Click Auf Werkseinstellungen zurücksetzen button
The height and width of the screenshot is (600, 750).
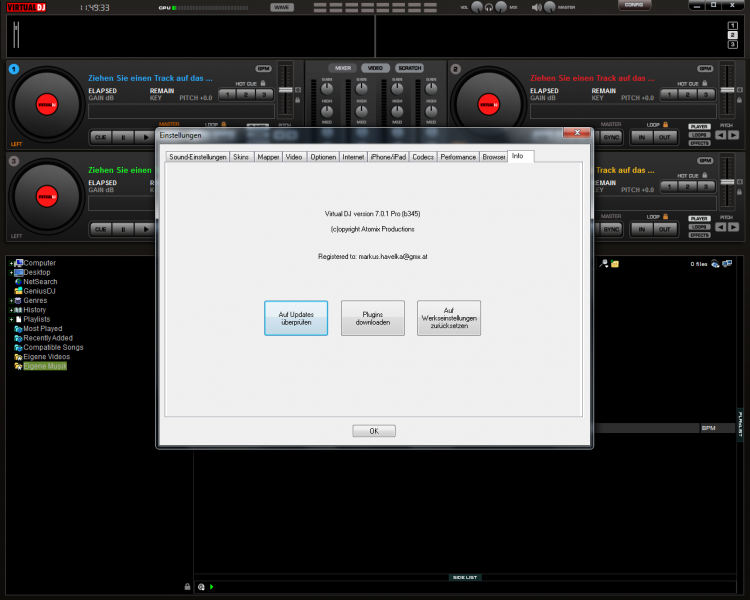coord(449,318)
